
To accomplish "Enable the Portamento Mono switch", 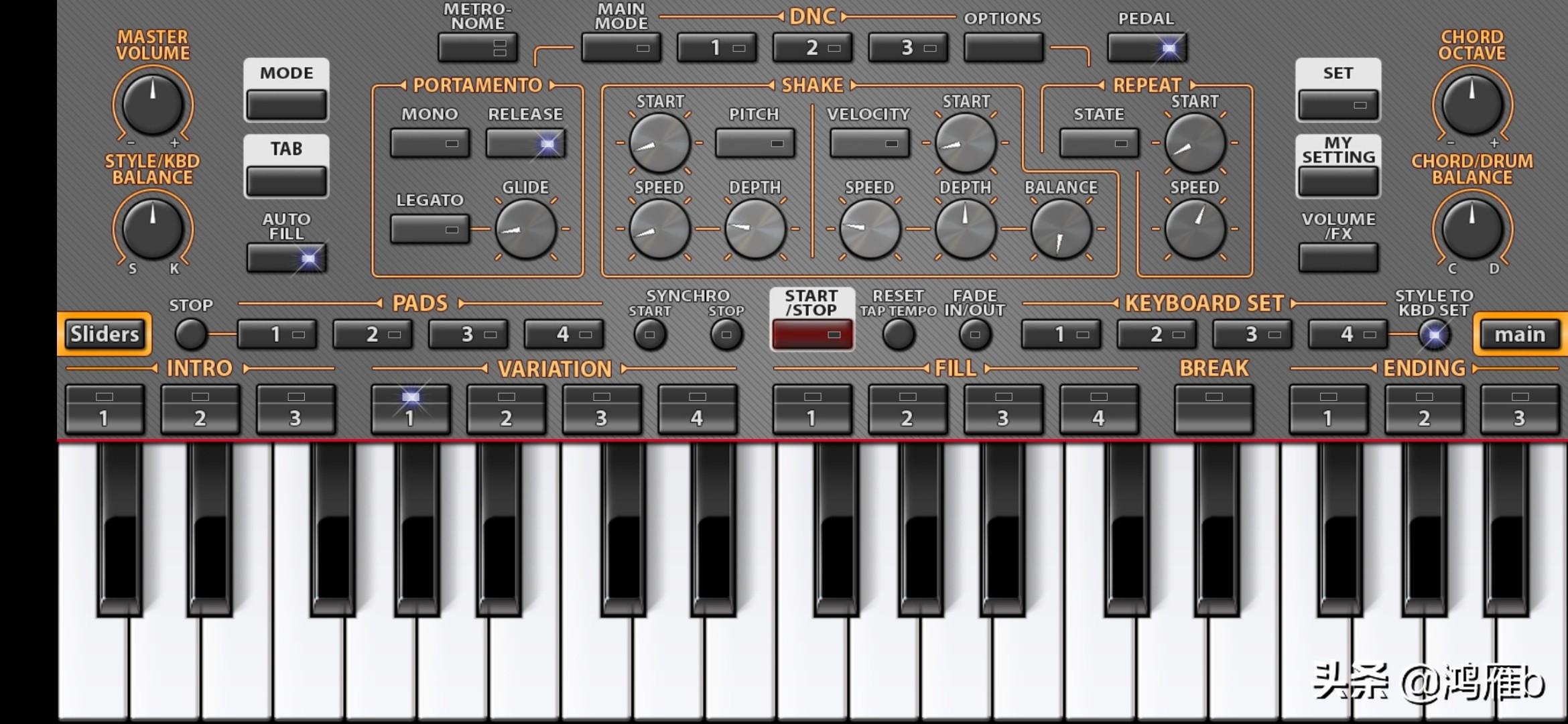I will click(430, 143).
